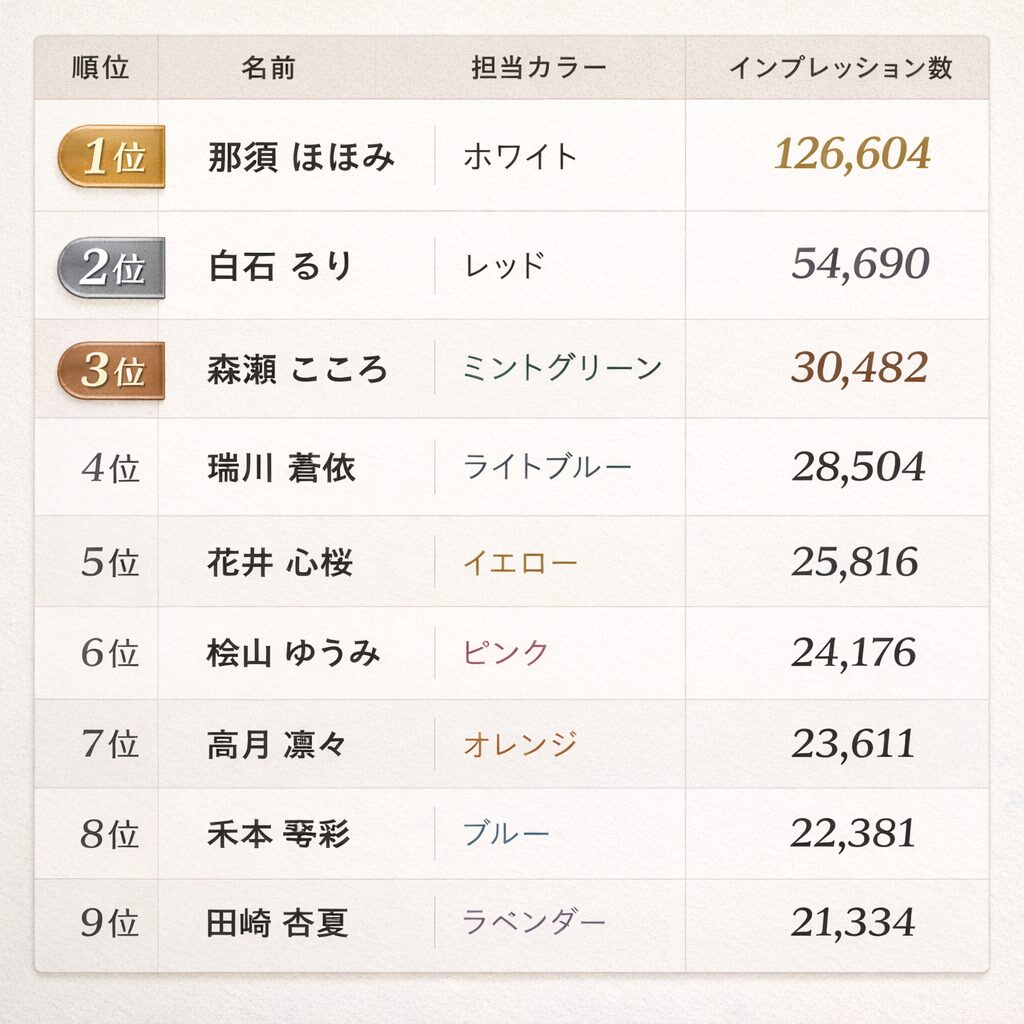Screen dimensions: 1024x1024
Task: Open 那須 ほほみ's name entry
Action: (301, 157)
